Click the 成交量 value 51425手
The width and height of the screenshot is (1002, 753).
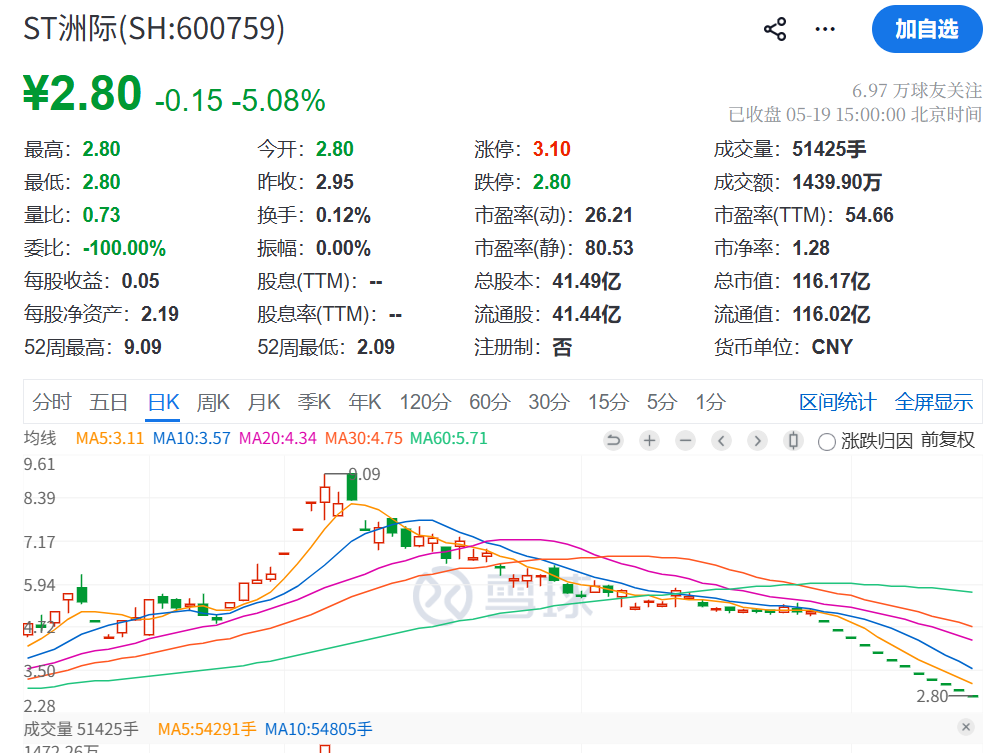pyautogui.click(x=829, y=150)
